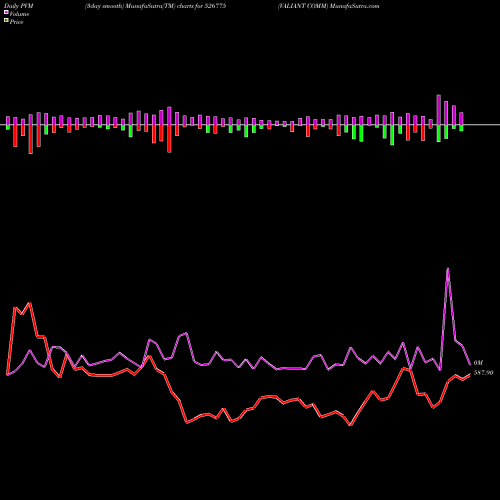
Task: Select the 'Price' legend label
Action: [x=16, y=22]
